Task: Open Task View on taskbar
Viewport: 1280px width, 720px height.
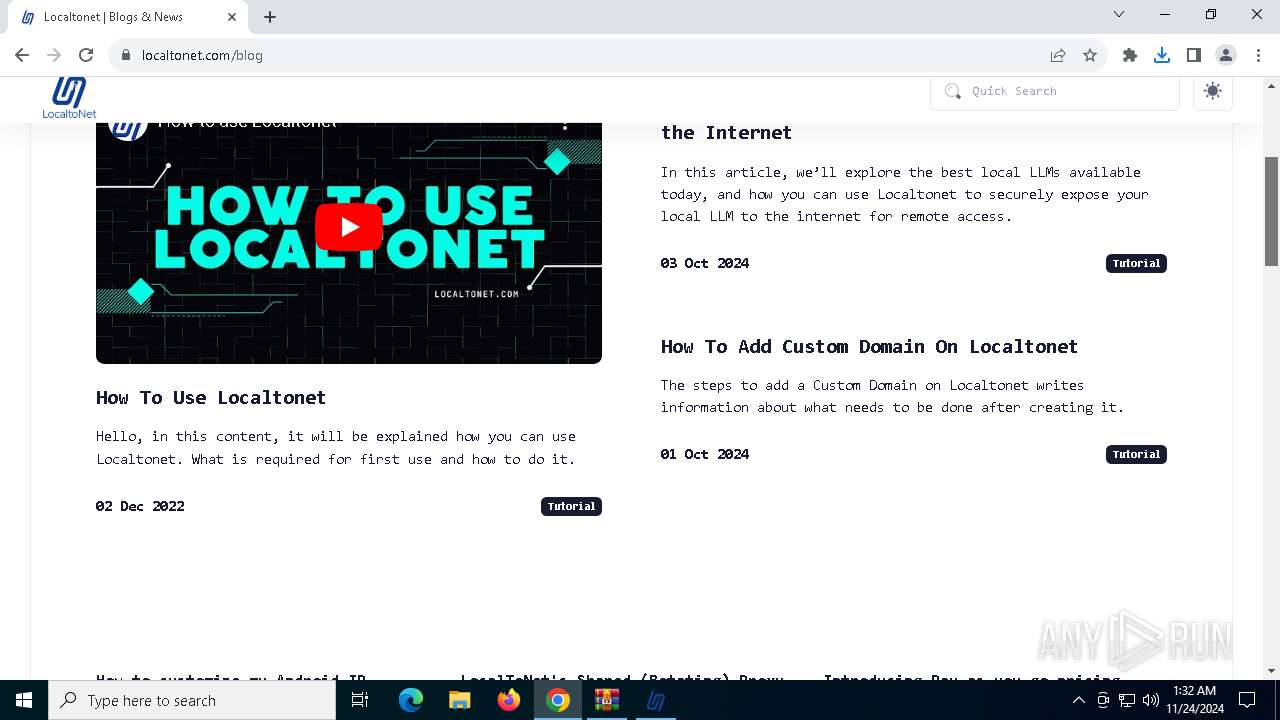Action: click(x=360, y=700)
